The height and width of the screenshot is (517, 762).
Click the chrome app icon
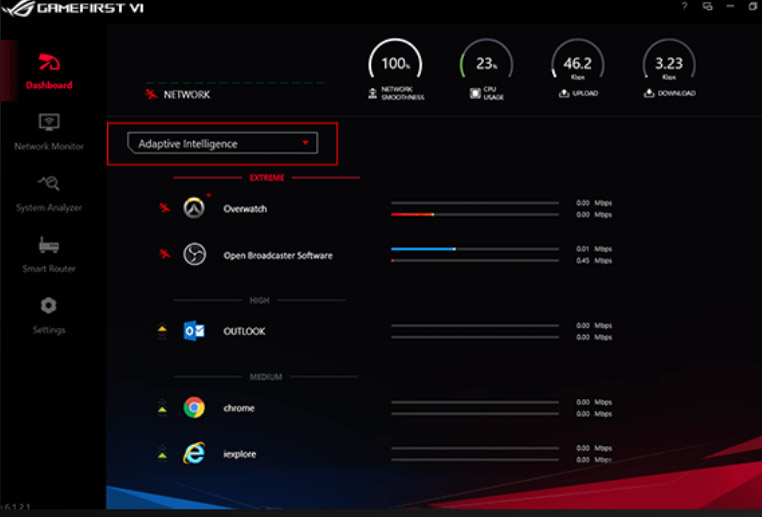point(194,407)
